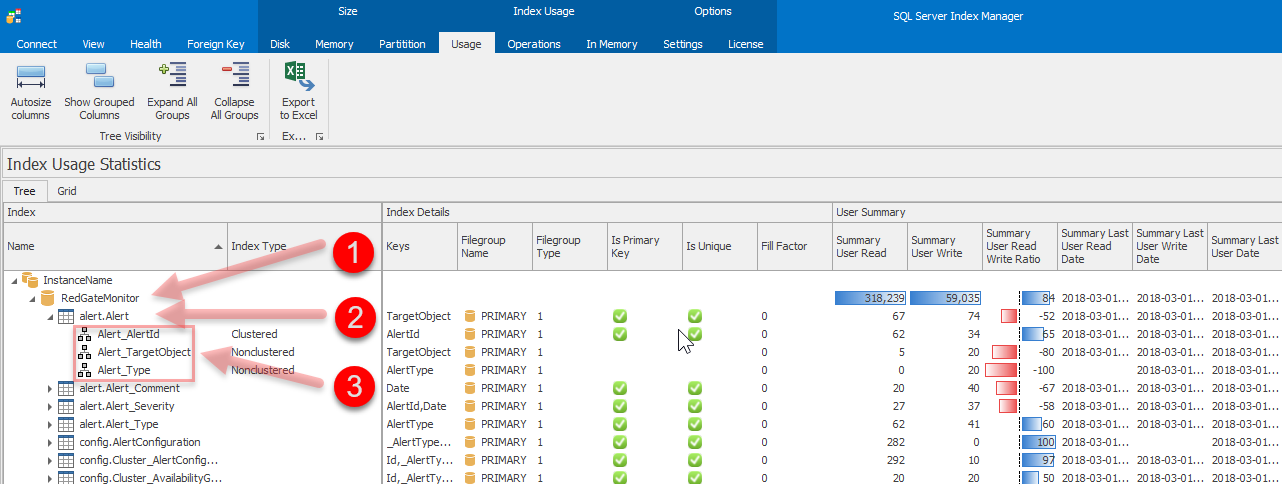Click the Autosize columns icon
The width and height of the screenshot is (1282, 484).
tap(31, 76)
